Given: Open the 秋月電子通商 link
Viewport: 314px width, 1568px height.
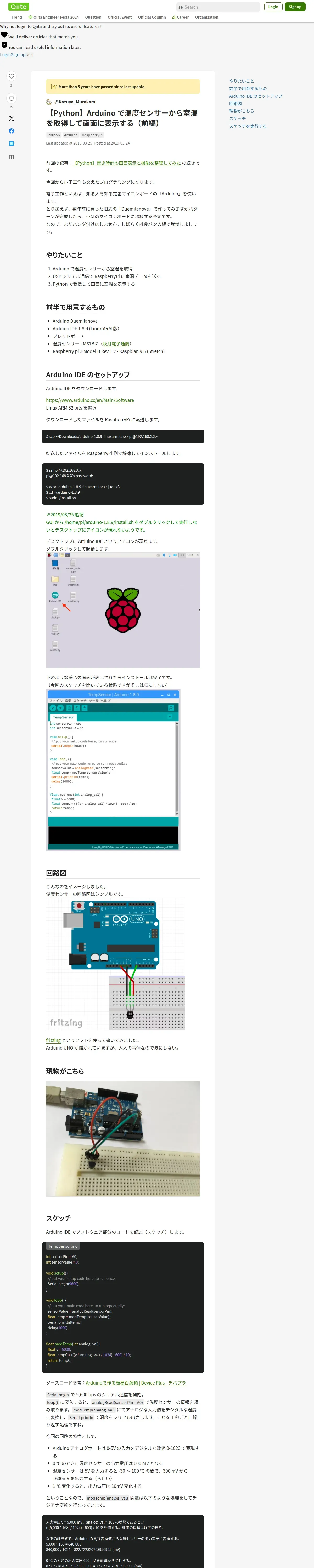Looking at the screenshot, I should 116,344.
